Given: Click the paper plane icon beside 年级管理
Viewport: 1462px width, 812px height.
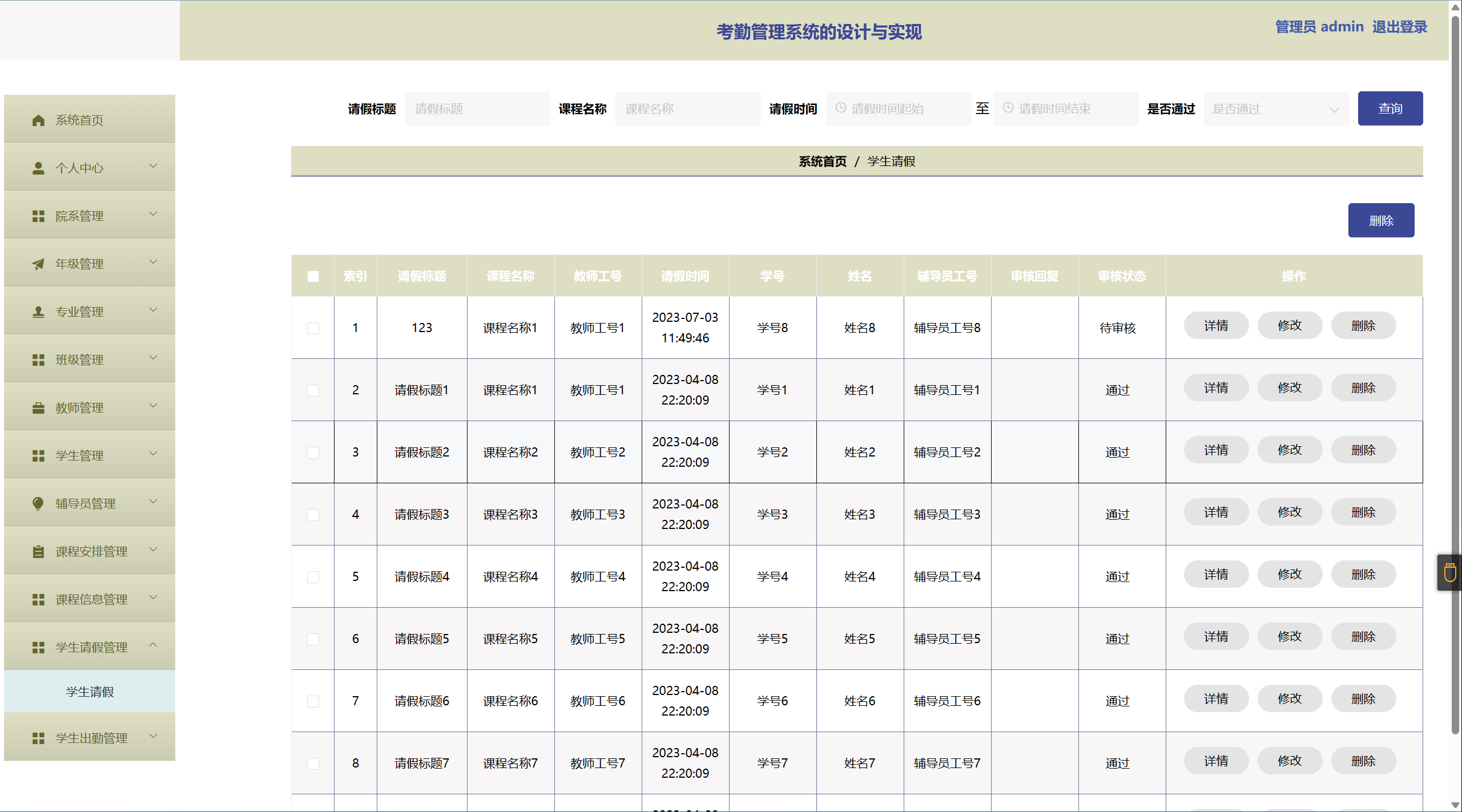Looking at the screenshot, I should tap(38, 264).
